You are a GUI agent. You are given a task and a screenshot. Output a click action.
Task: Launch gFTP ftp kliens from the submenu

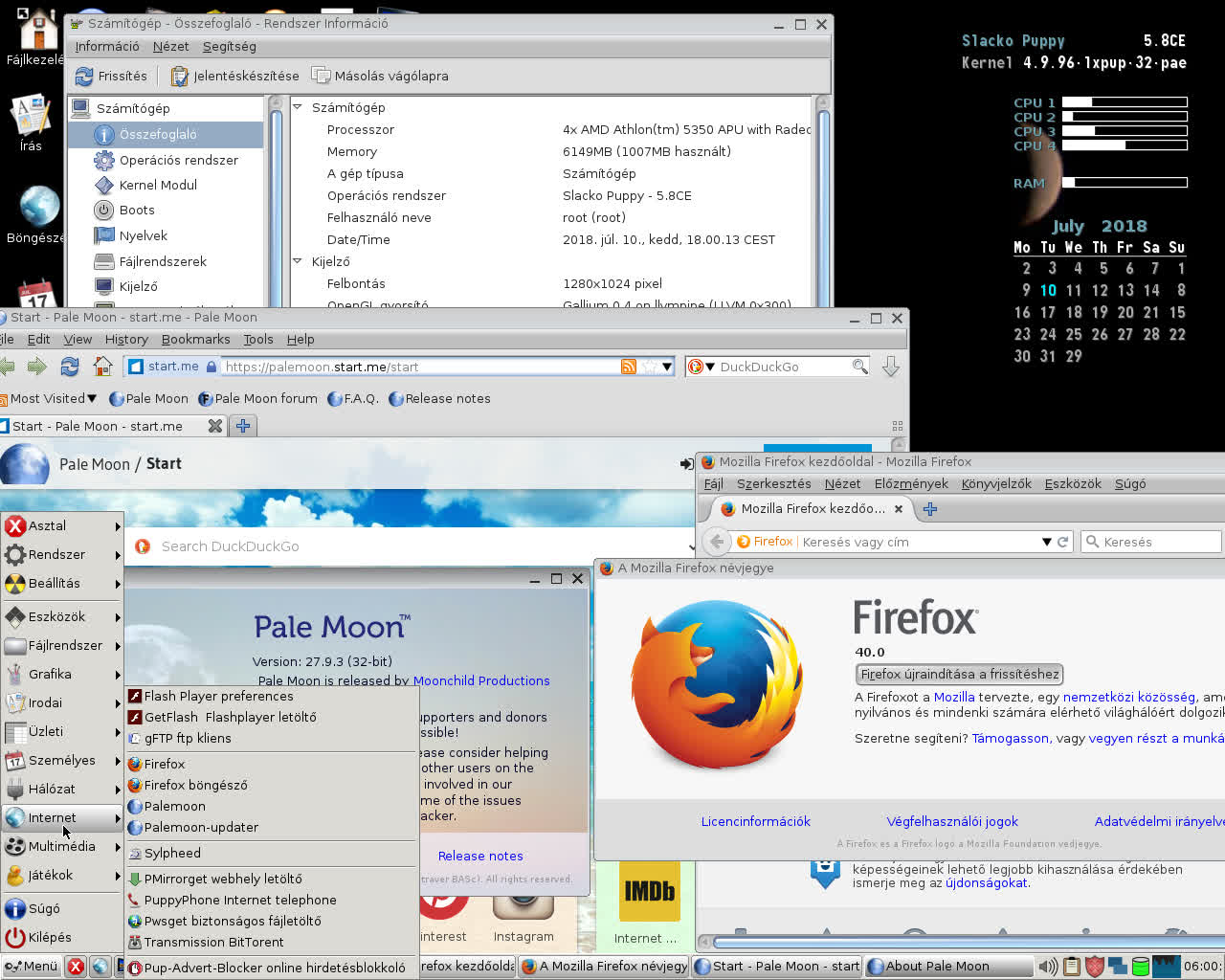click(x=272, y=738)
